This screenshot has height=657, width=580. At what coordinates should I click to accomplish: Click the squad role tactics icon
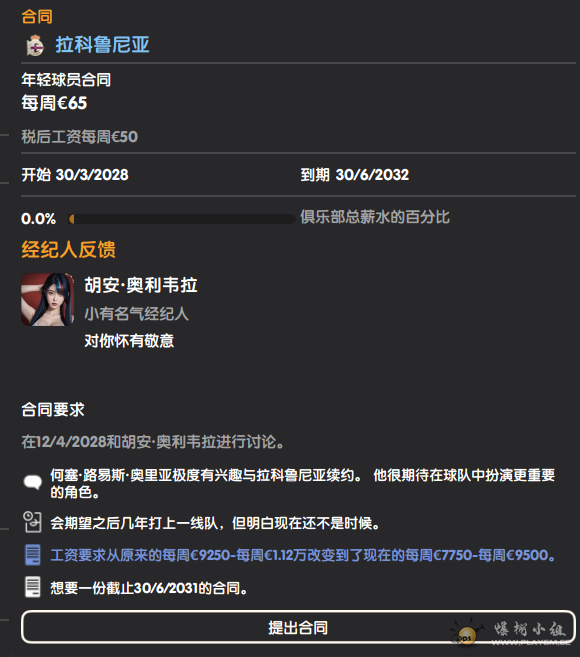point(33,522)
